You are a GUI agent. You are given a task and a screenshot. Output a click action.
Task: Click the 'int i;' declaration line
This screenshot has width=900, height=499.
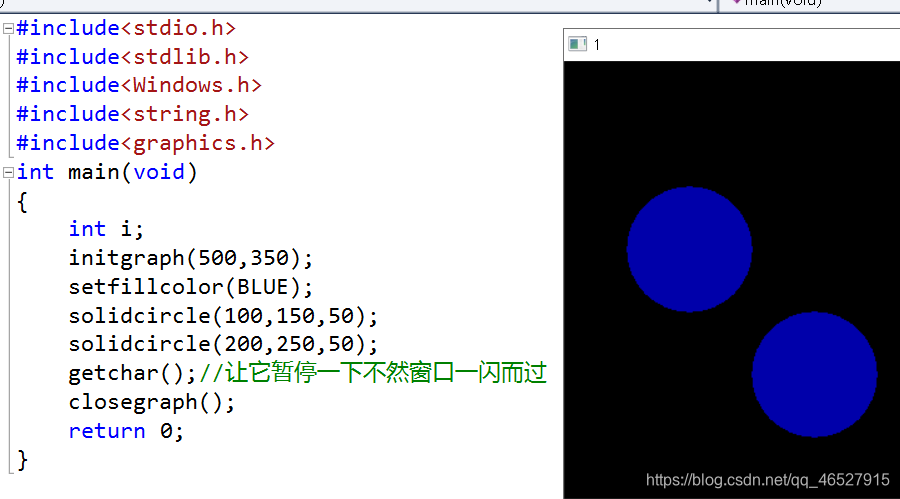[x=106, y=229]
